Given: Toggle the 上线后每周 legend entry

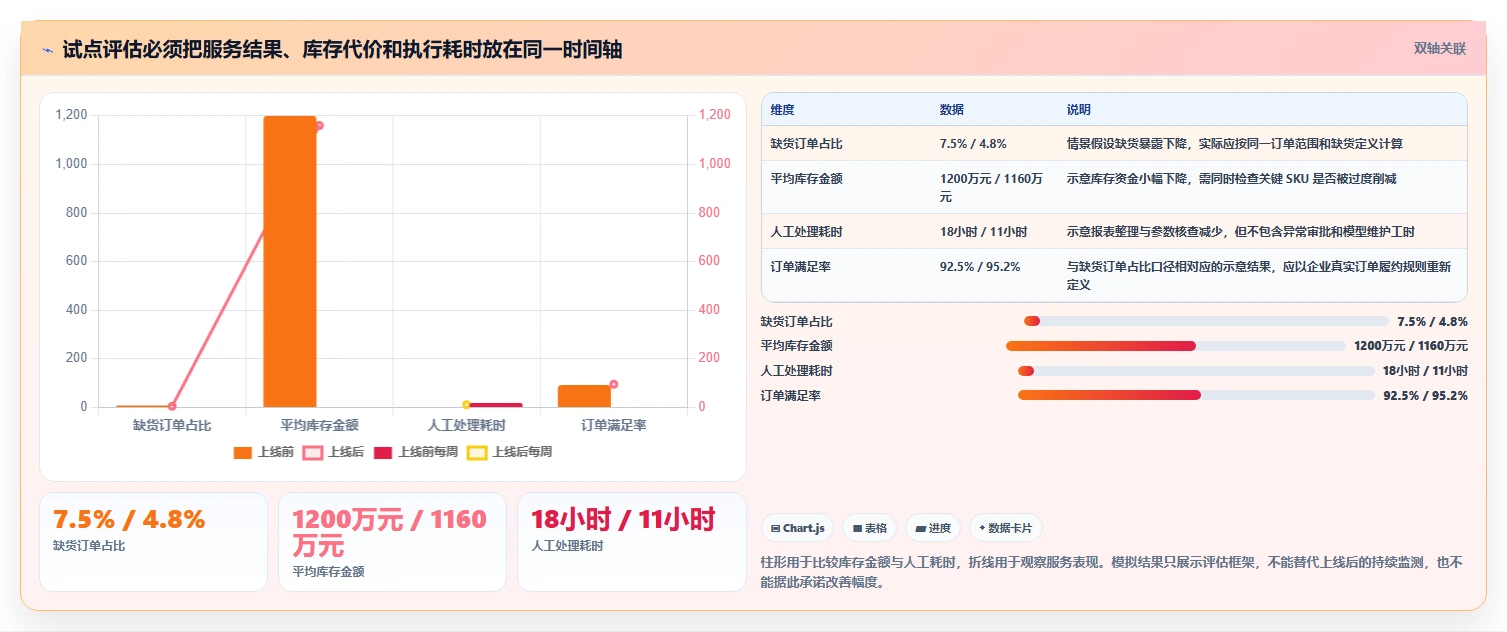Looking at the screenshot, I should 510,452.
